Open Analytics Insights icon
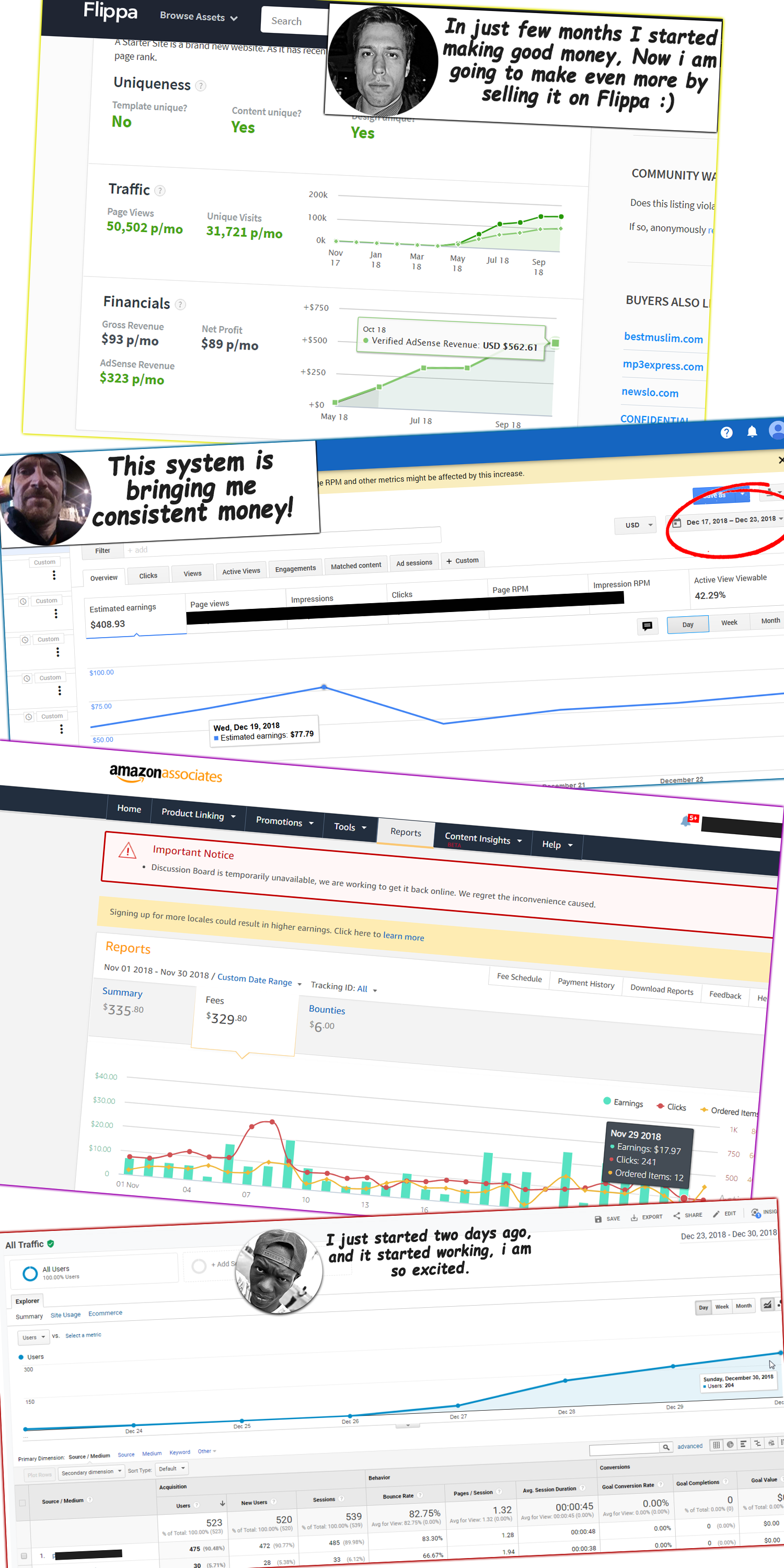The width and height of the screenshot is (784, 1568). click(755, 1213)
